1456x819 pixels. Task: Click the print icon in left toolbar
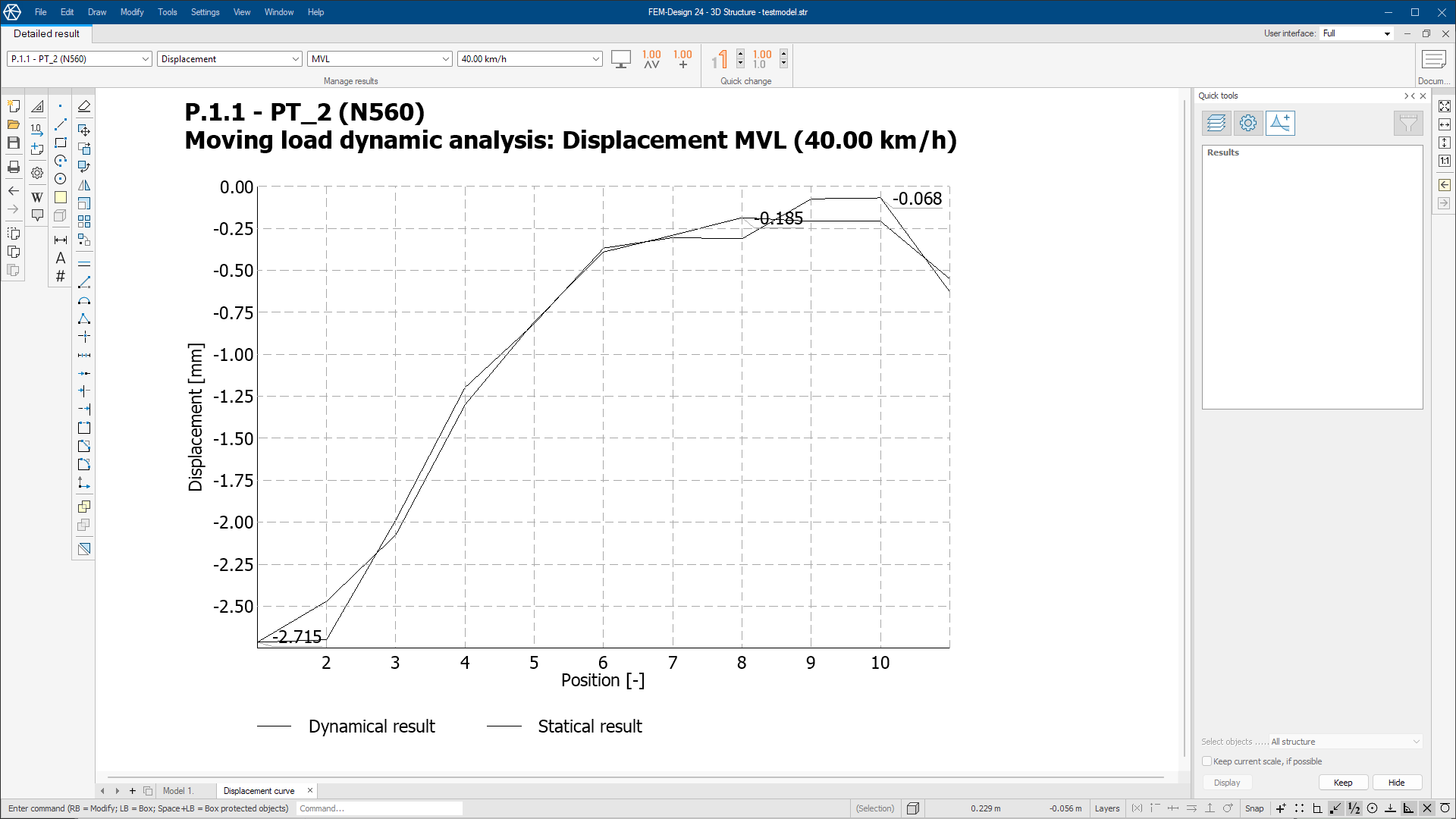(14, 167)
